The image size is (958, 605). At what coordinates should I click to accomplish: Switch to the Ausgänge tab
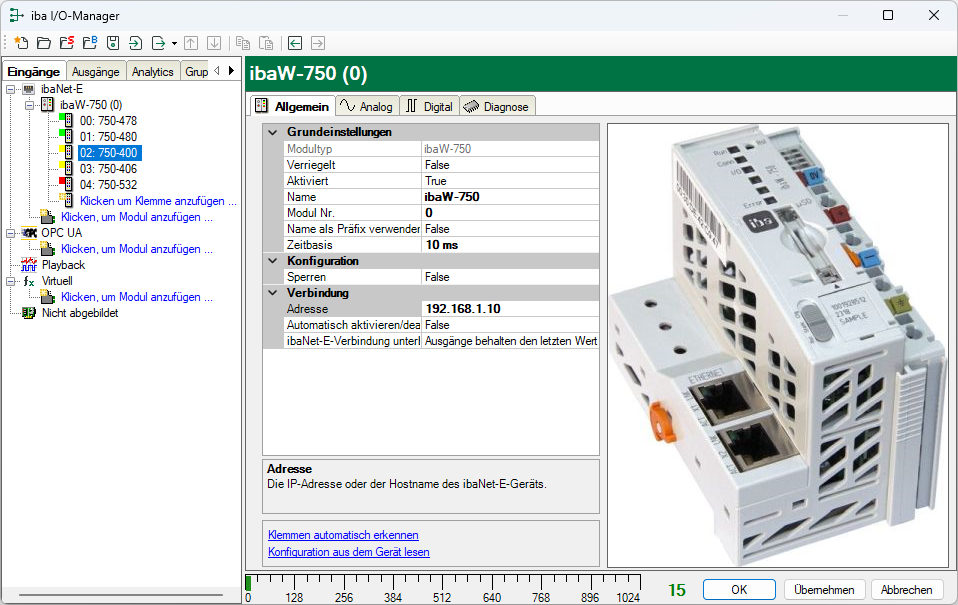click(96, 72)
